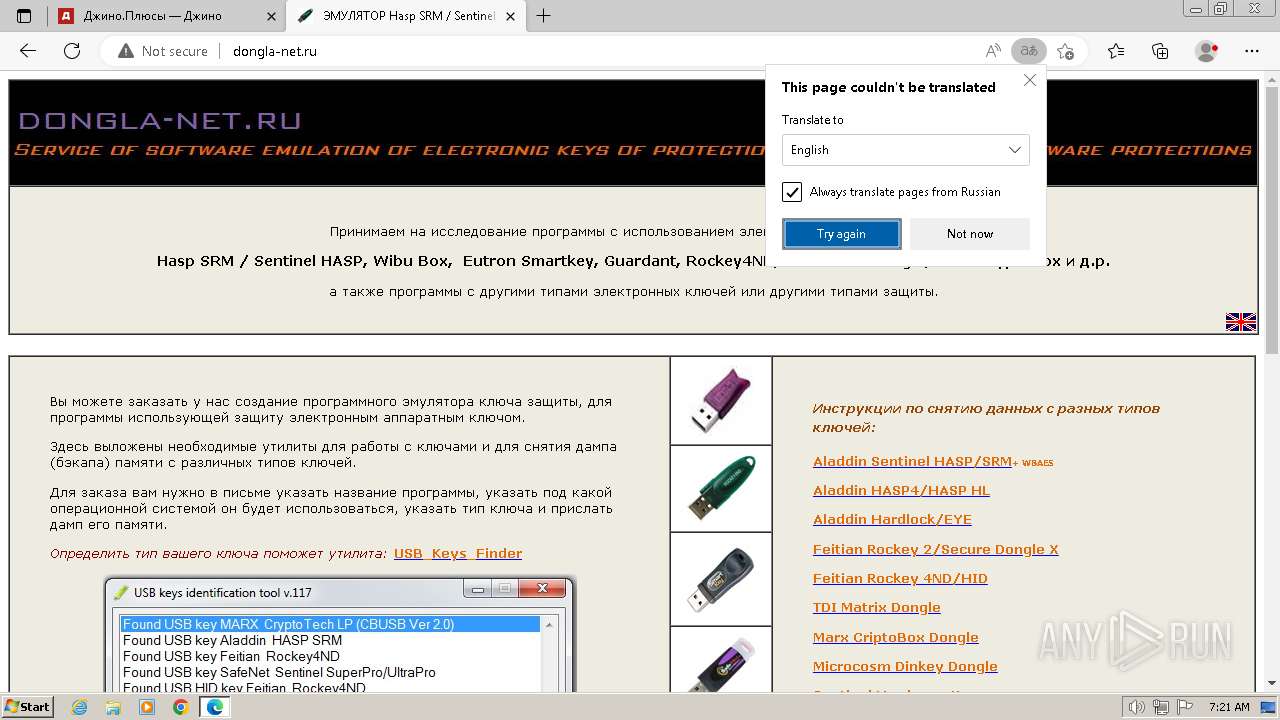Click the Try again button
1280x720 pixels.
coord(841,234)
